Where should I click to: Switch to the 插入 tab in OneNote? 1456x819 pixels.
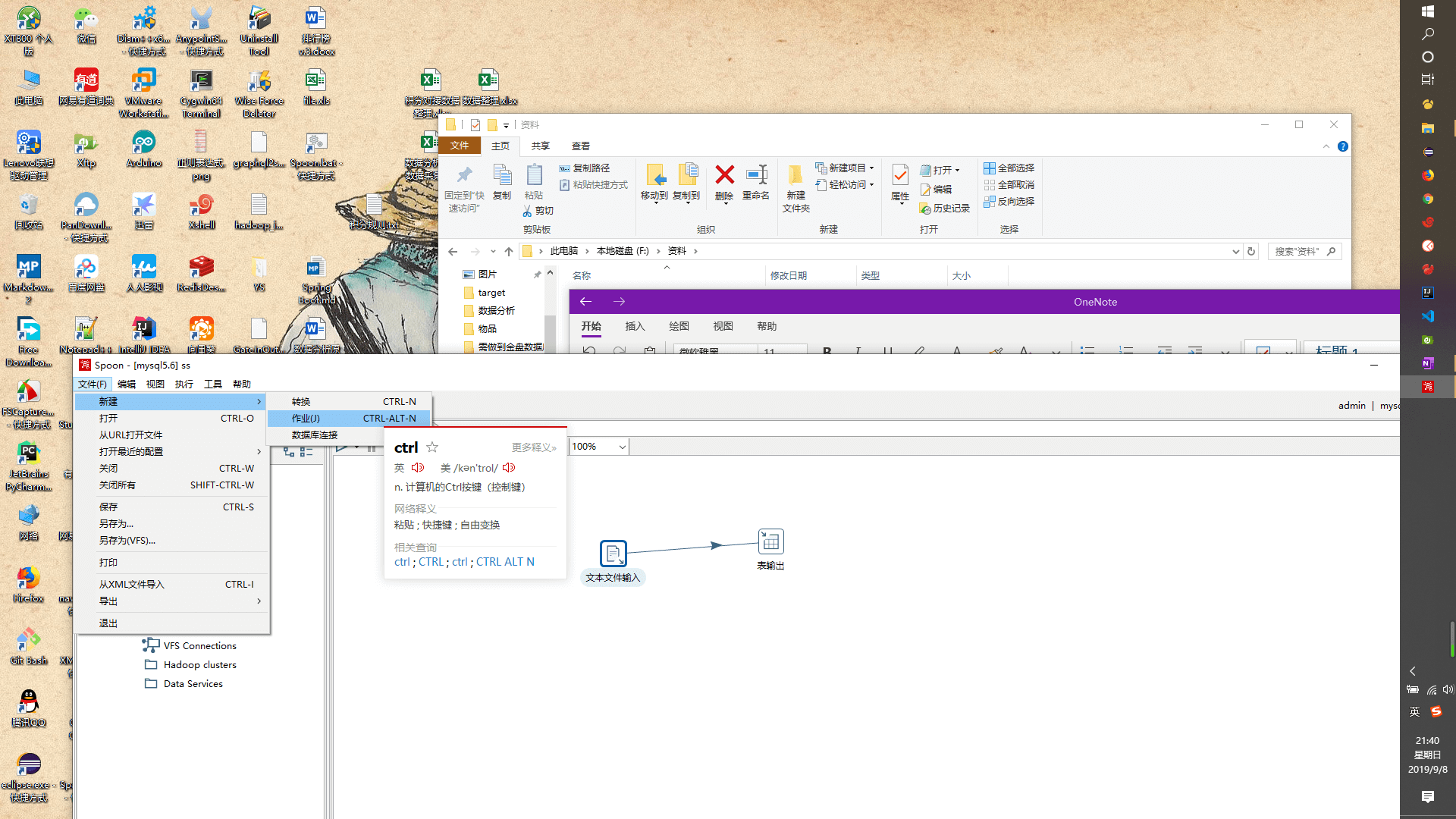pos(635,327)
